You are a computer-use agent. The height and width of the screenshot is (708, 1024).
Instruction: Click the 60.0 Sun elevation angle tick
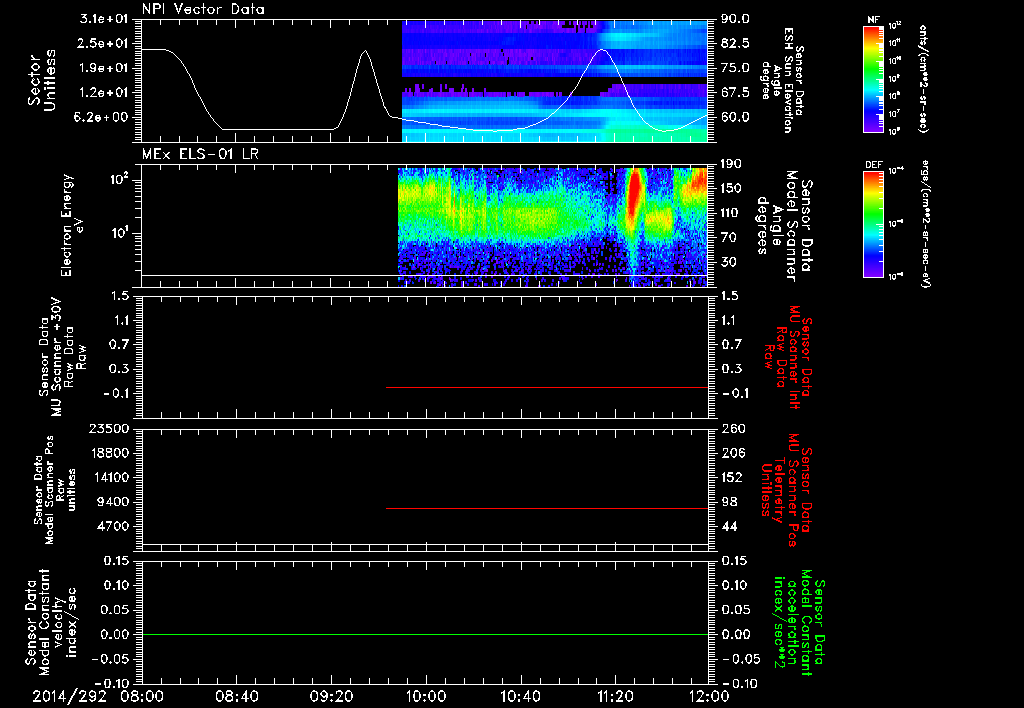coord(735,118)
